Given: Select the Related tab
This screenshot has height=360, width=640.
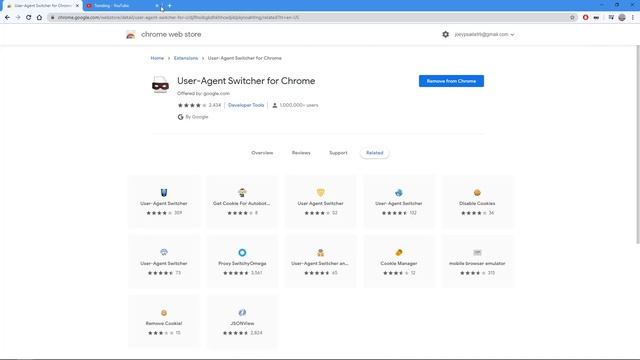Looking at the screenshot, I should 375,153.
